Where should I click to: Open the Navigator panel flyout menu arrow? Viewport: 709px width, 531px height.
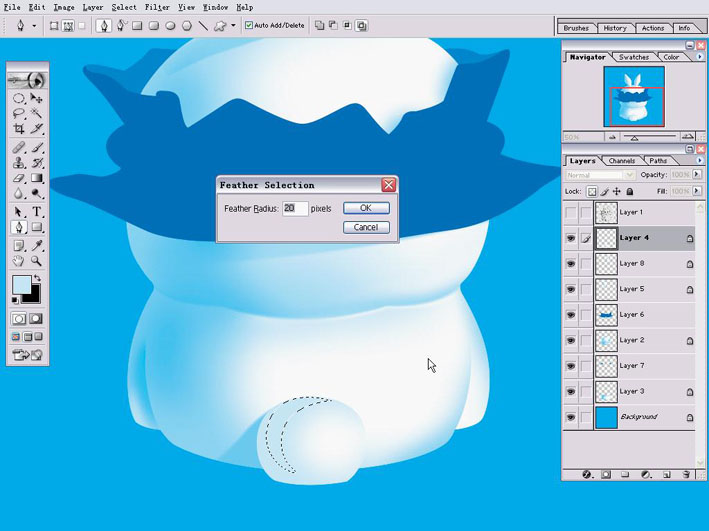pyautogui.click(x=700, y=57)
